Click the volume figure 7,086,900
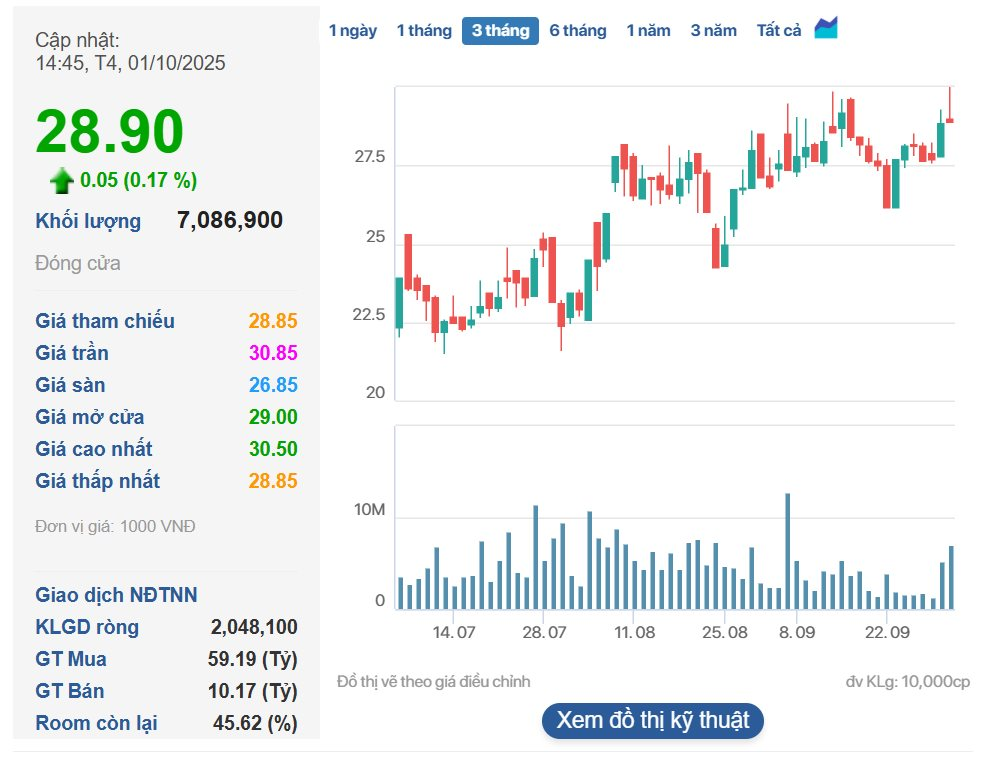Screen dimensions: 1008x763 pos(229,221)
